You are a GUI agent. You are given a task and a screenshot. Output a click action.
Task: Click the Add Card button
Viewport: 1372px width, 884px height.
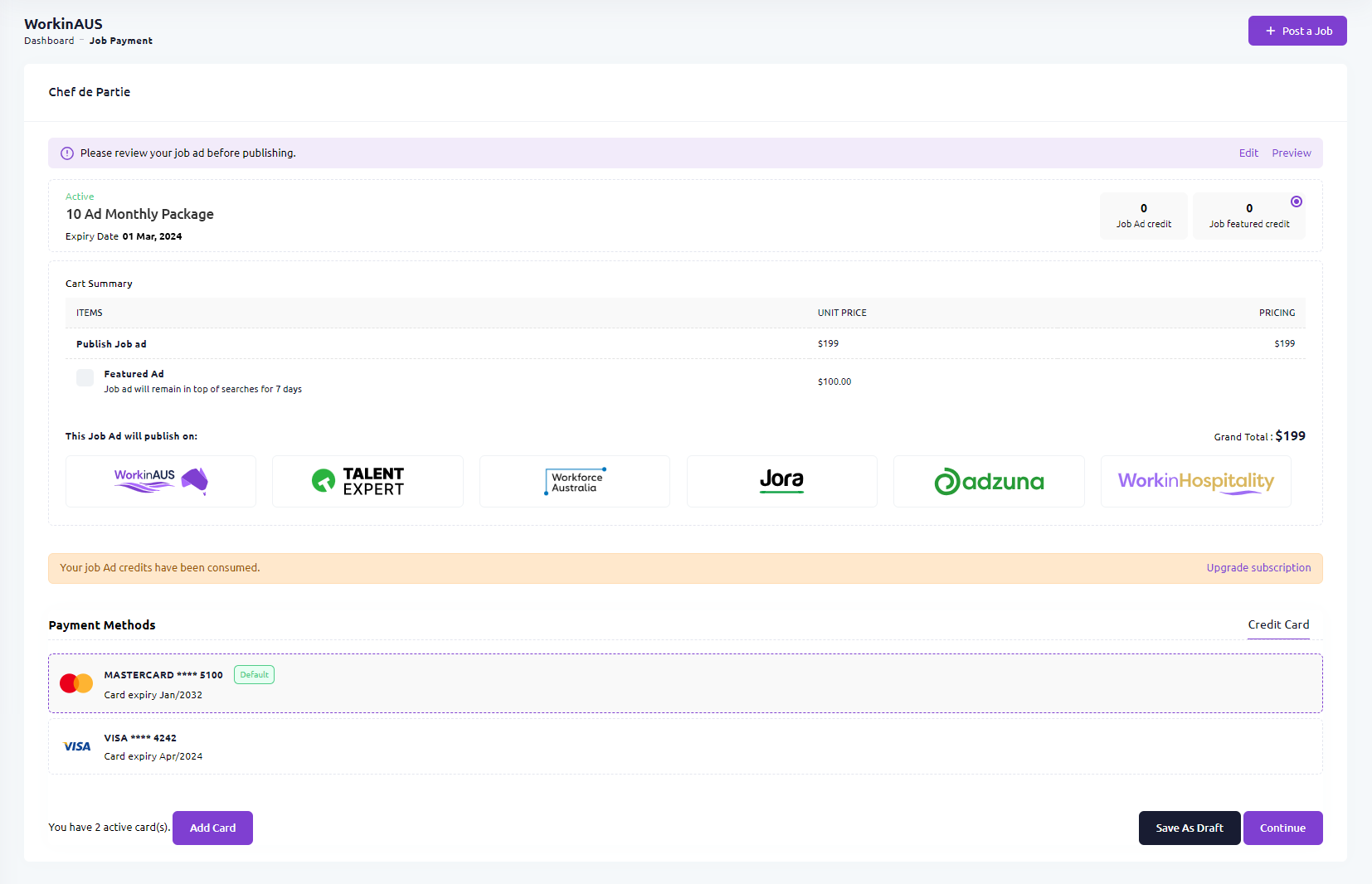[212, 828]
